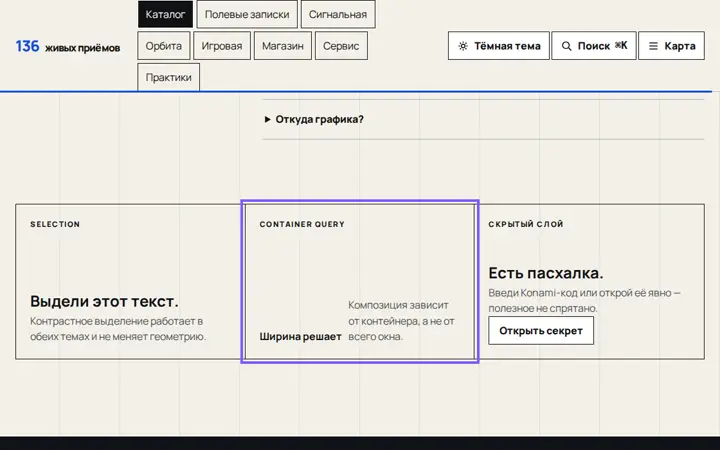Click the Ширина решает heading
The height and width of the screenshot is (450, 720).
pyautogui.click(x=300, y=337)
